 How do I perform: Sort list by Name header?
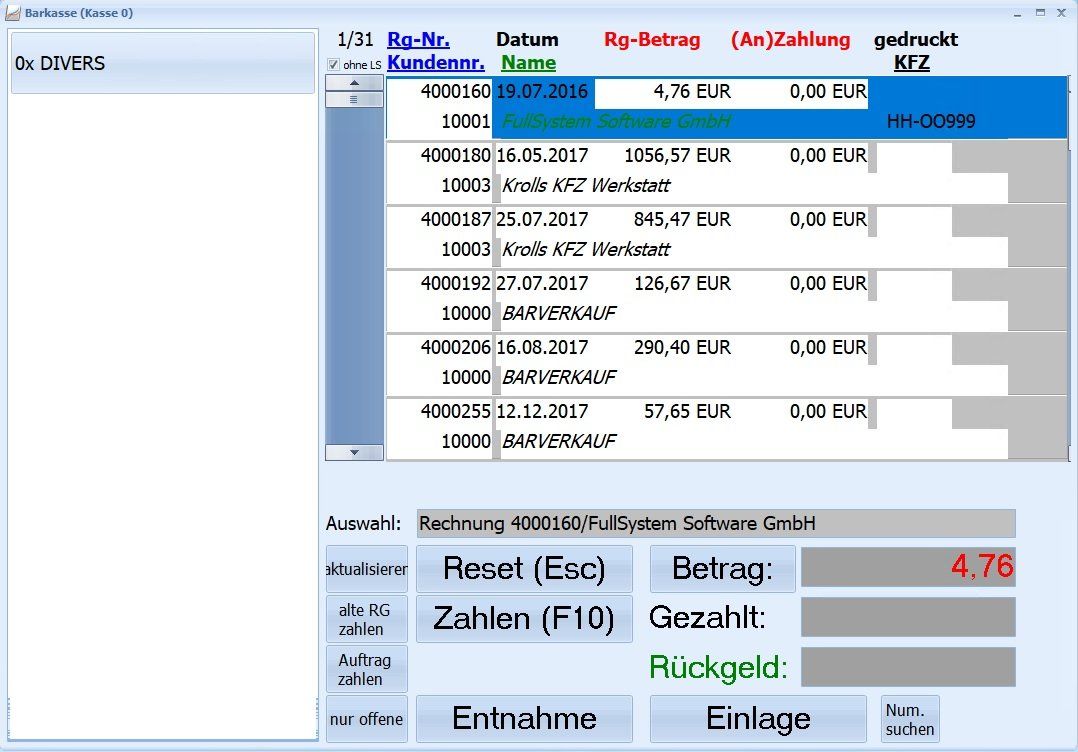click(x=528, y=63)
